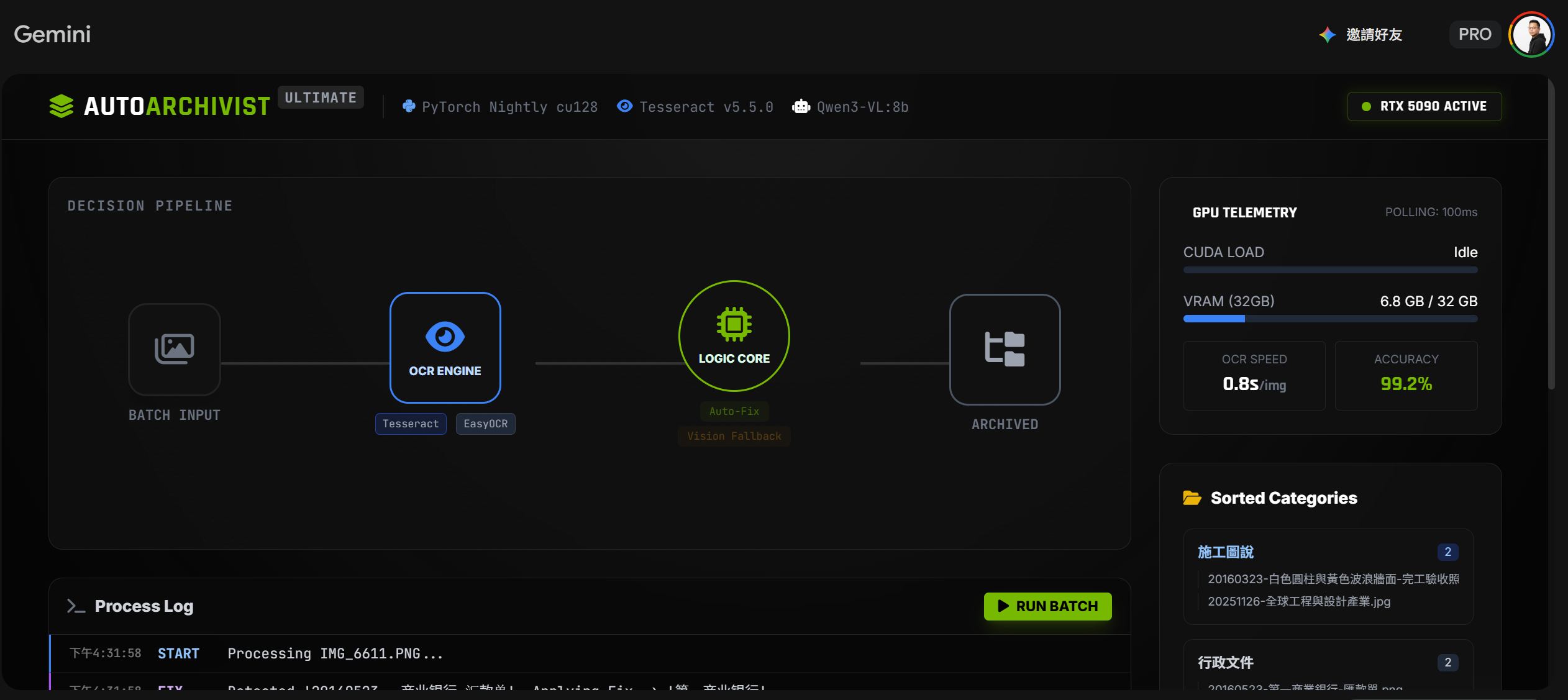This screenshot has width=1568, height=700.
Task: Click the POLLING: 100ms text
Action: 1431,212
